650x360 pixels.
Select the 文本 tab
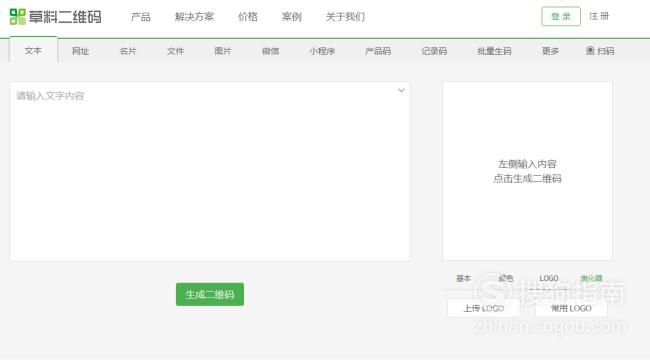[x=33, y=50]
